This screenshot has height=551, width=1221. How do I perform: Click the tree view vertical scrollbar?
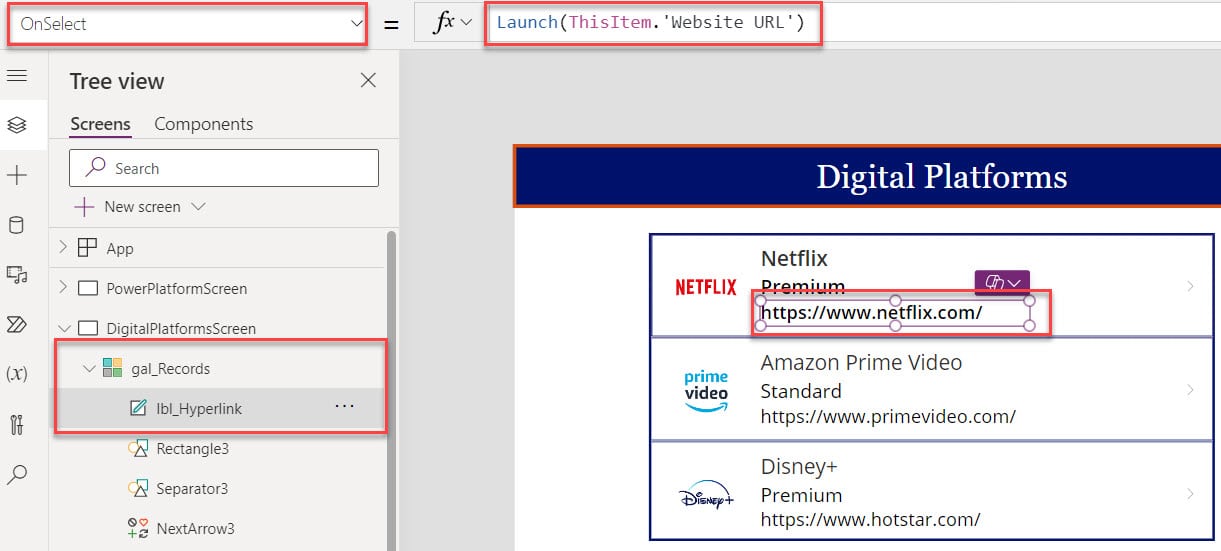[x=391, y=390]
